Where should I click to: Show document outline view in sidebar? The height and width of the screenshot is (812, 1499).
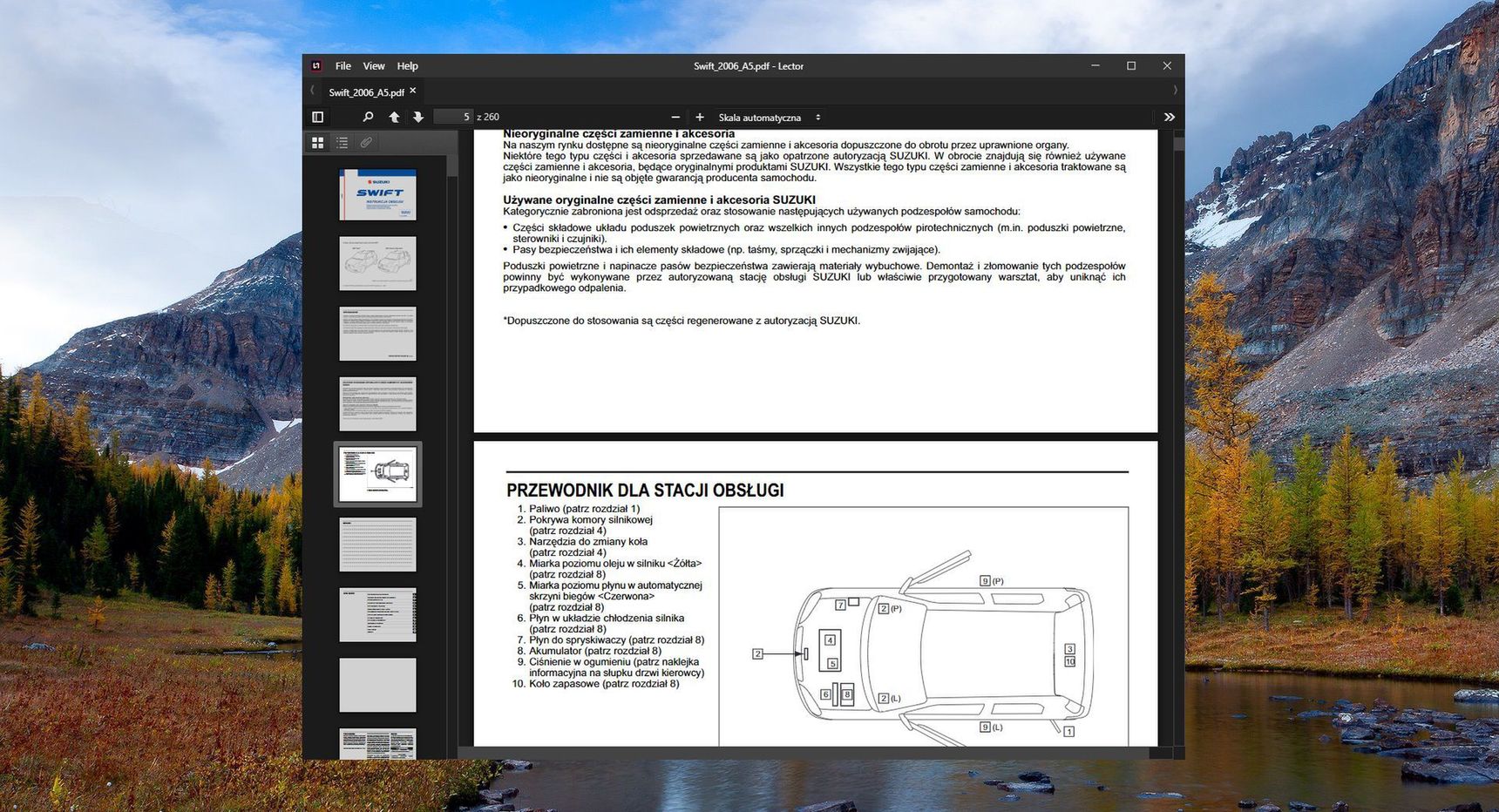coord(343,142)
